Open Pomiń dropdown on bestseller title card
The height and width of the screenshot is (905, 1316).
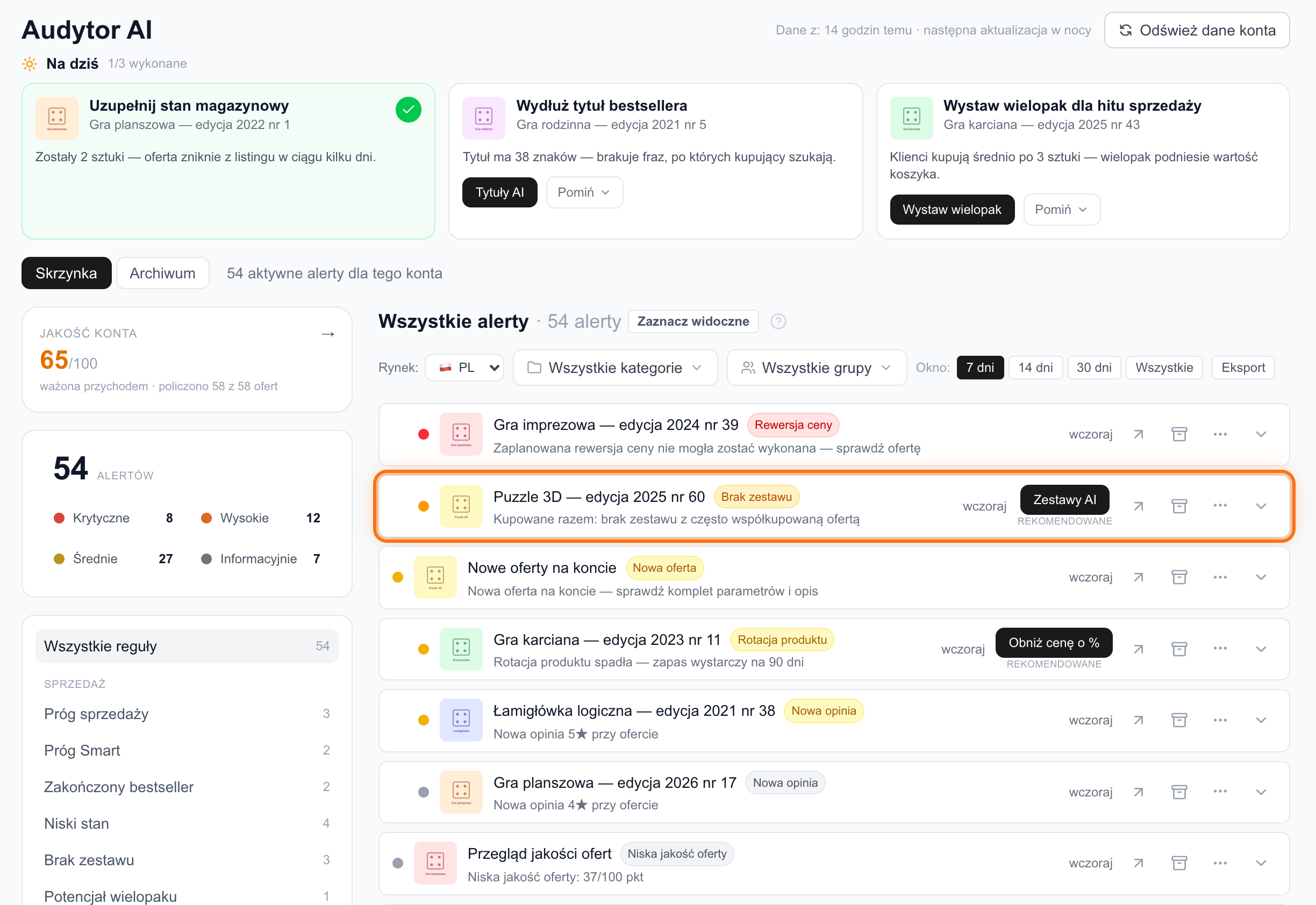tap(584, 192)
